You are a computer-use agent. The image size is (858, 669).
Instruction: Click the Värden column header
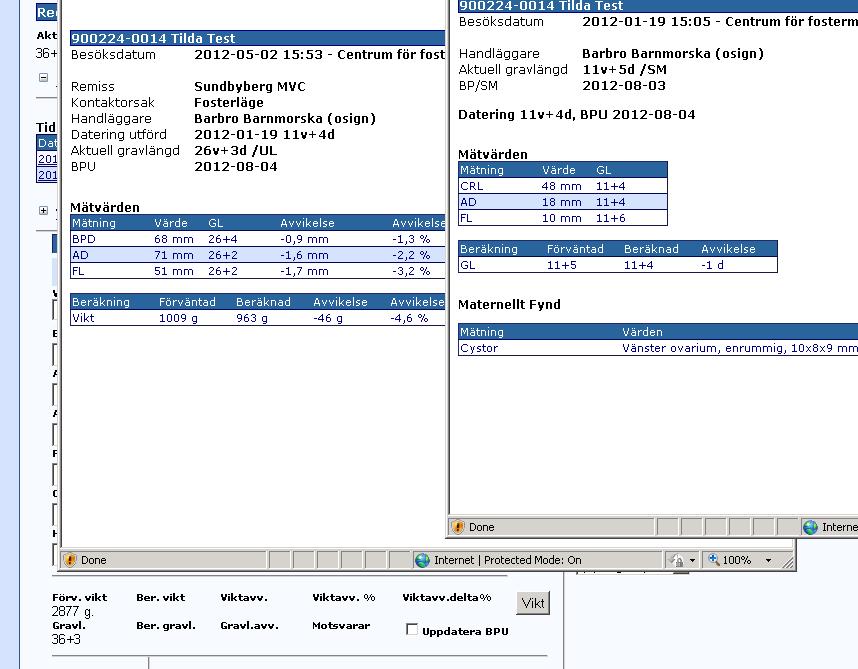(642, 332)
